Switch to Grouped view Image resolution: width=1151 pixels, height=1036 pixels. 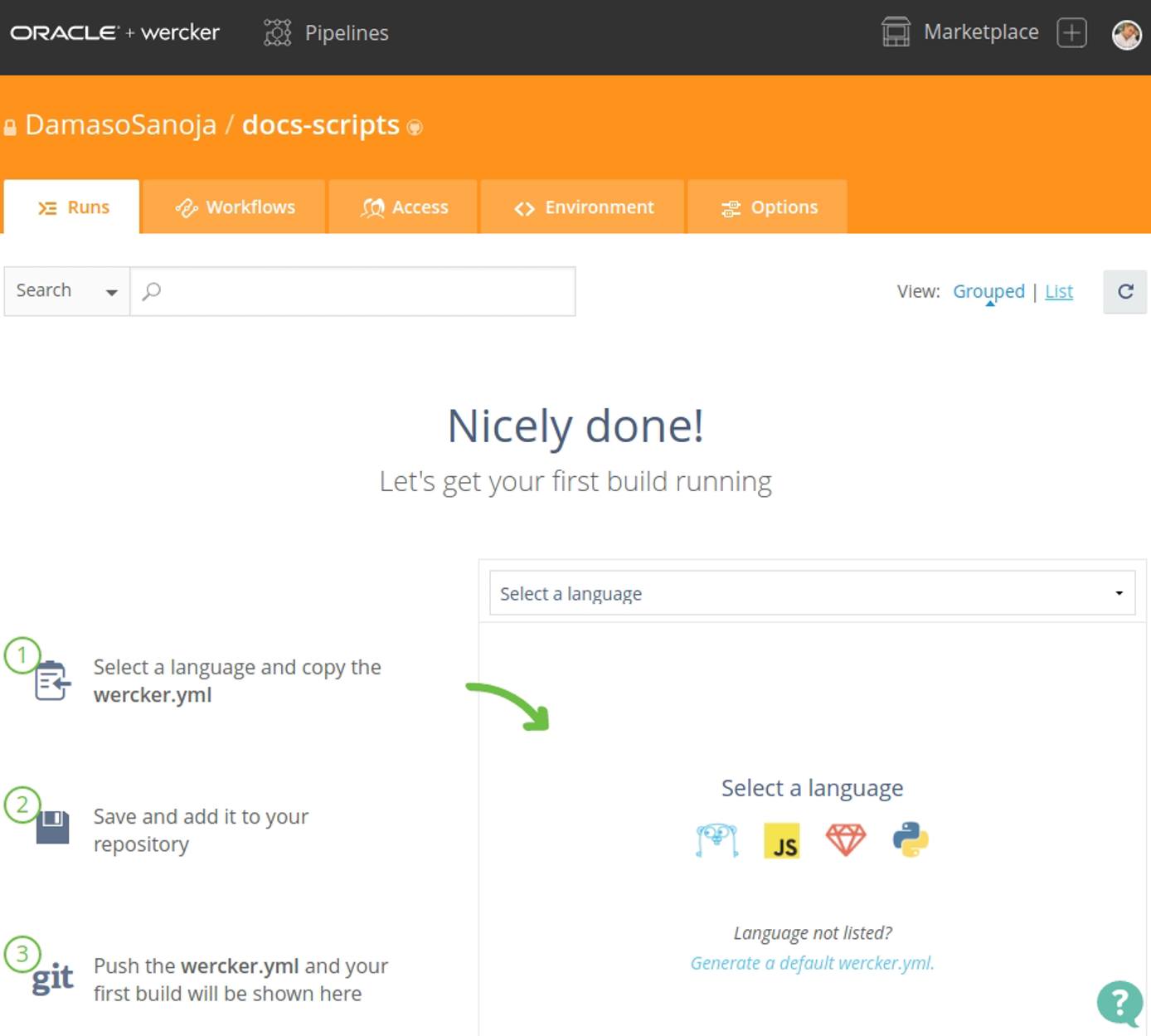pos(988,291)
